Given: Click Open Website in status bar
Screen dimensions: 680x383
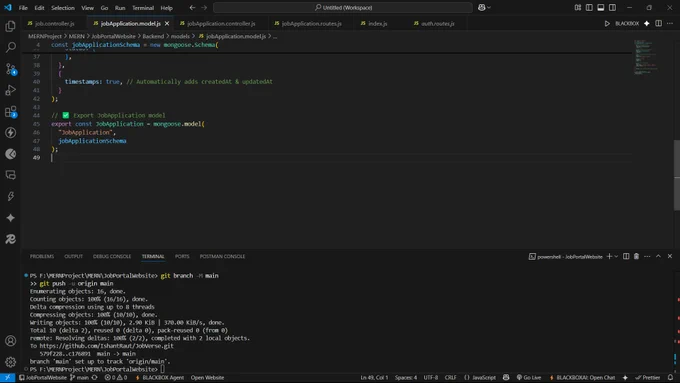Looking at the screenshot, I should click(207, 377).
